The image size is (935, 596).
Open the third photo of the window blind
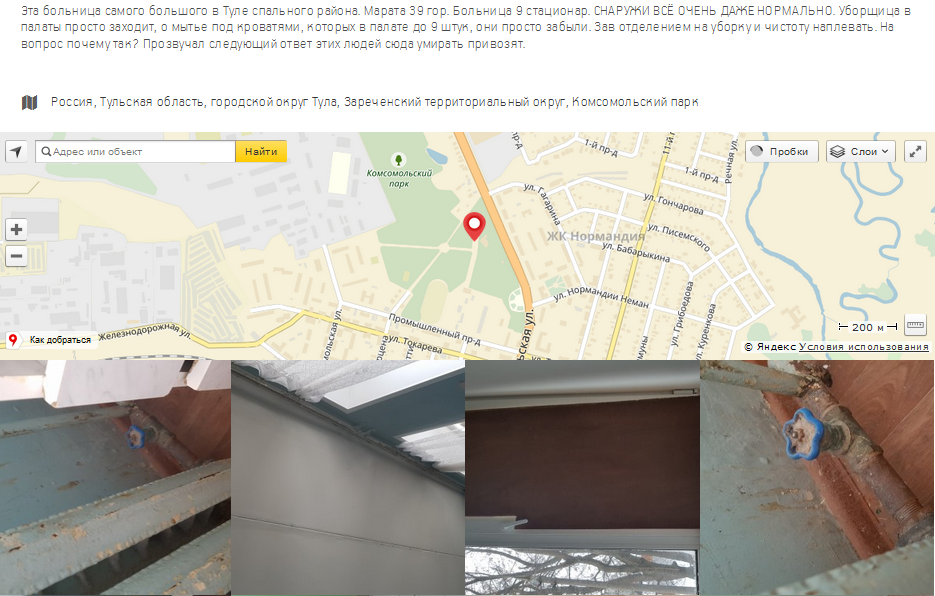582,477
